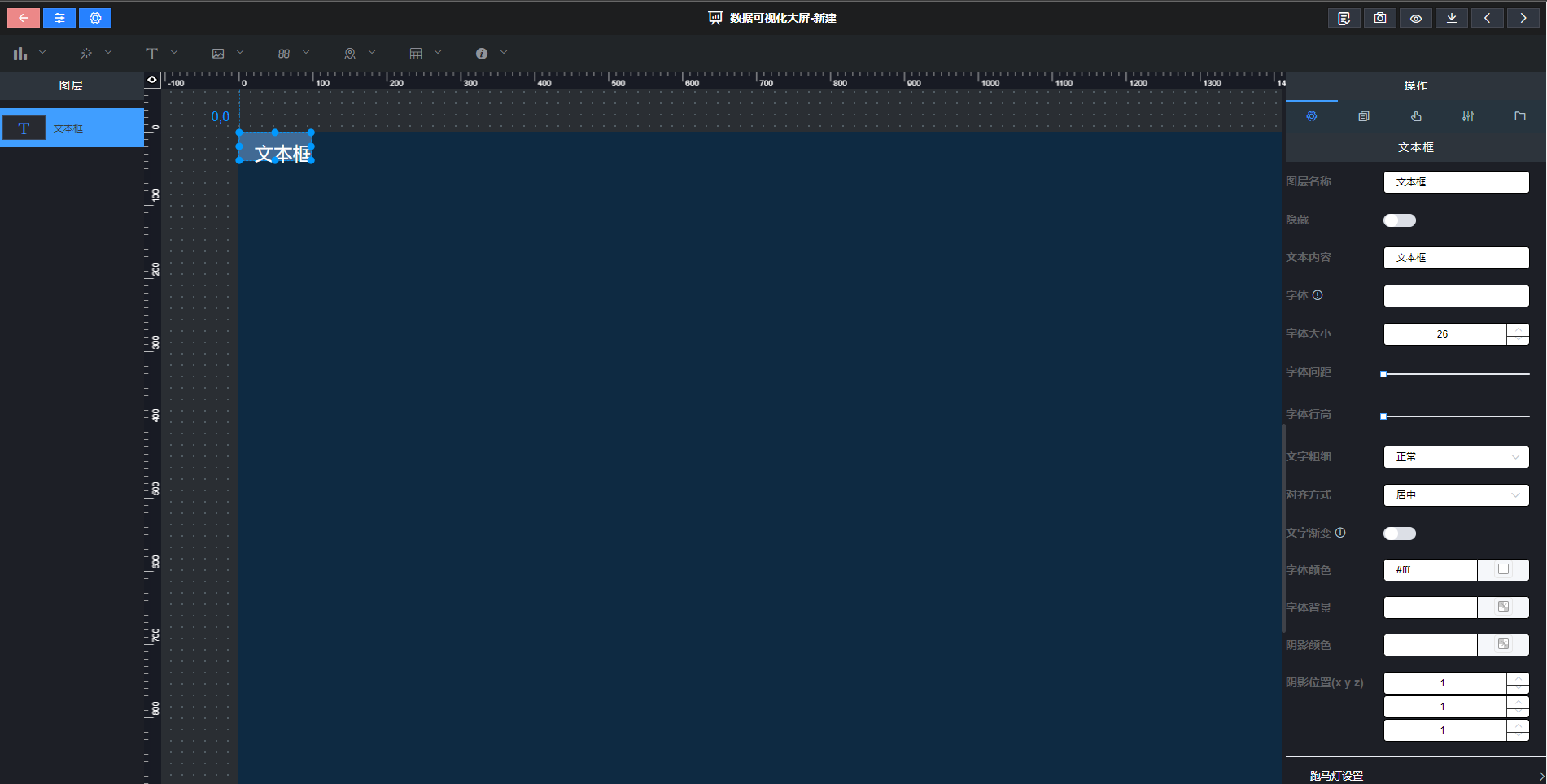The width and height of the screenshot is (1547, 784).
Task: Toggle the ruler eye visibility icon
Action: coord(152,80)
